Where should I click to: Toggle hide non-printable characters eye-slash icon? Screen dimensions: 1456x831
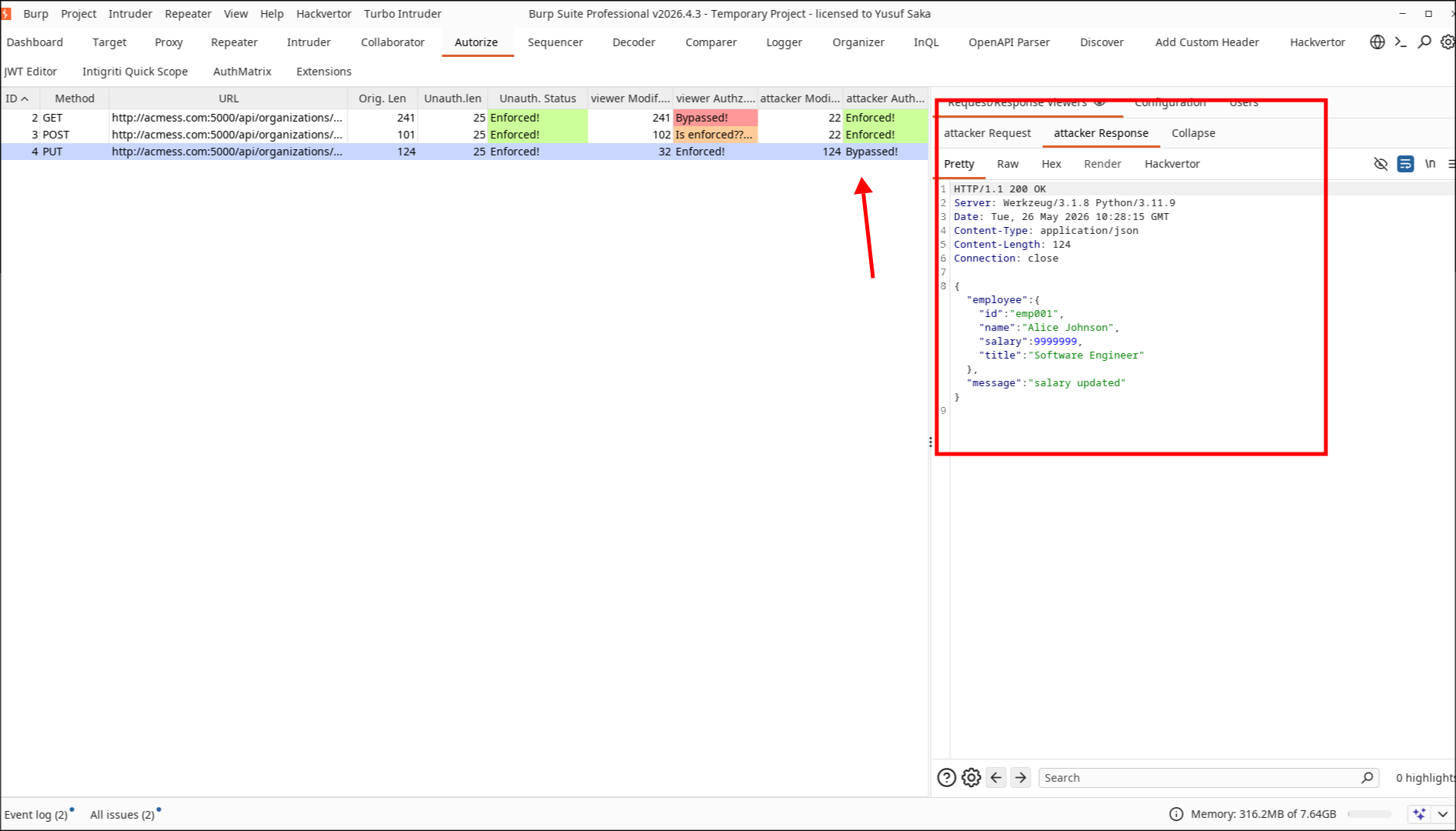coord(1381,164)
